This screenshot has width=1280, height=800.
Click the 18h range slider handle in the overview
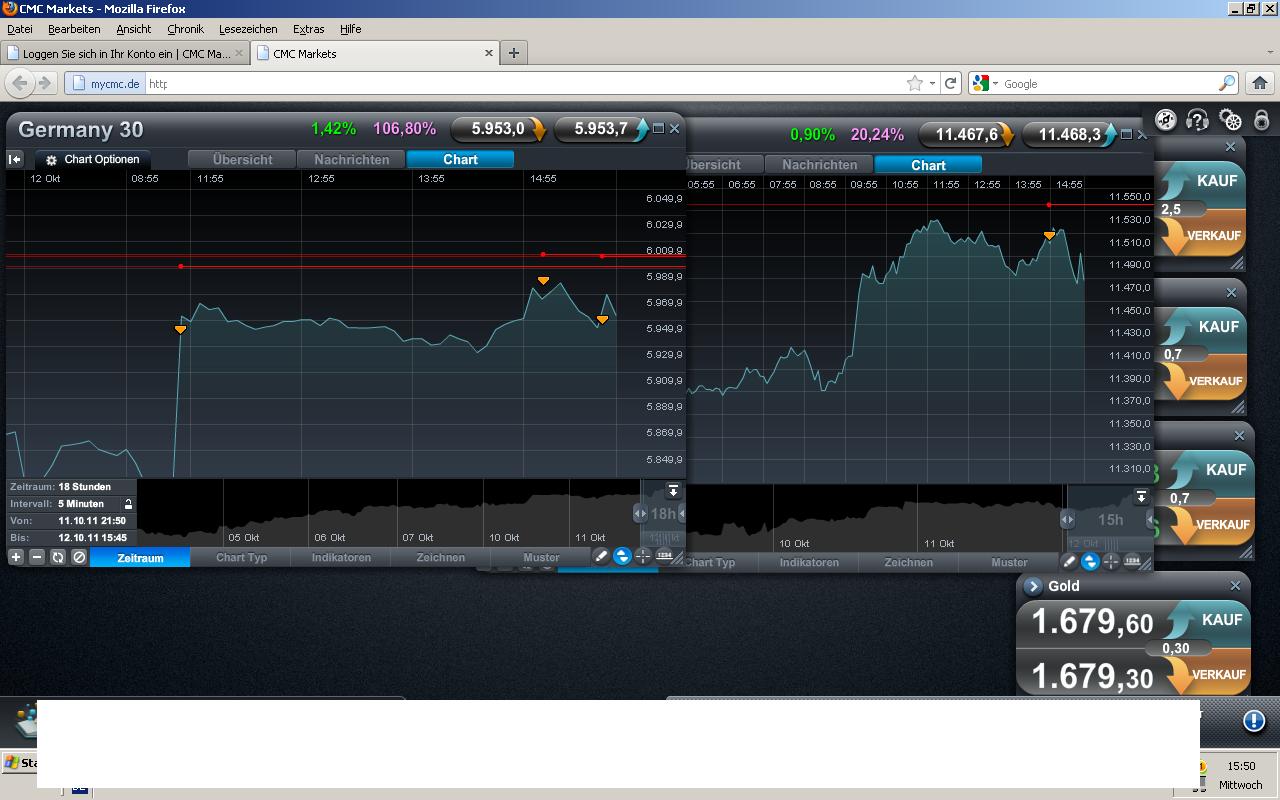(x=662, y=513)
